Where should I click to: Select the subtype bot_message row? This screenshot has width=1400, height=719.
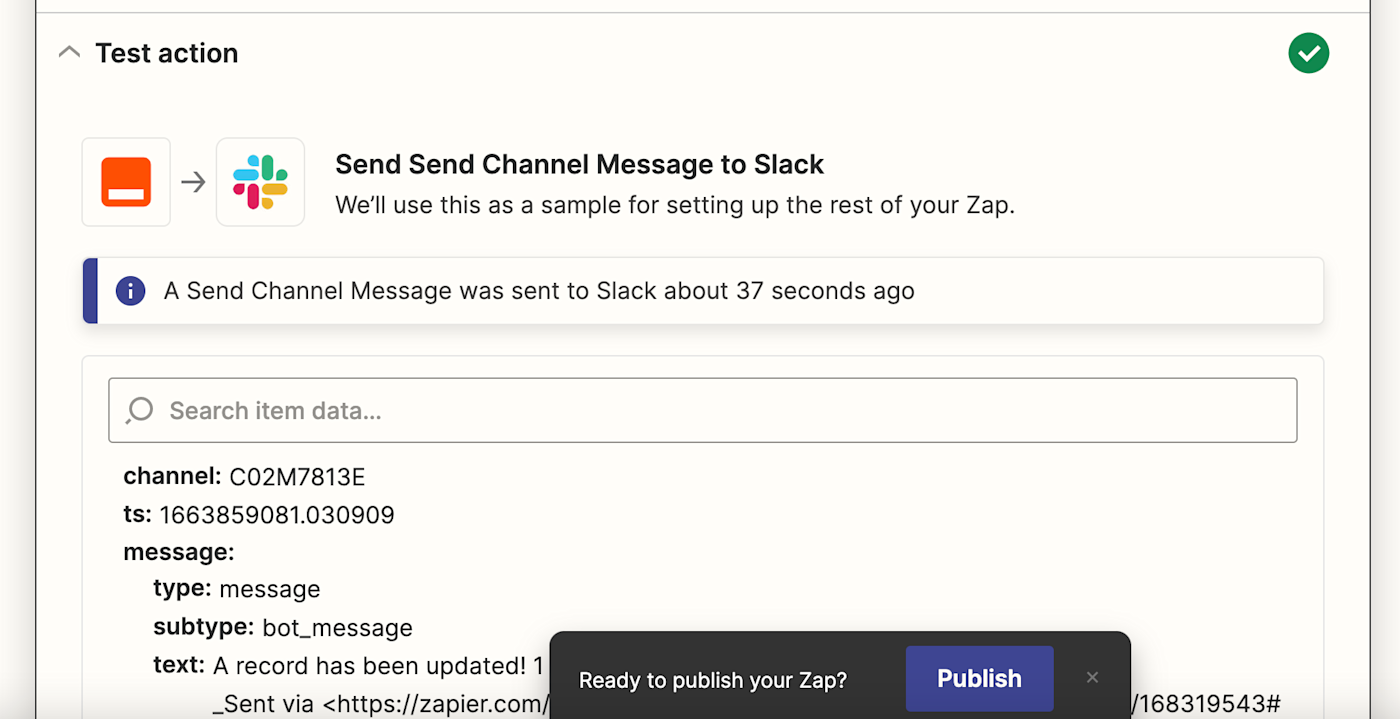point(283,627)
